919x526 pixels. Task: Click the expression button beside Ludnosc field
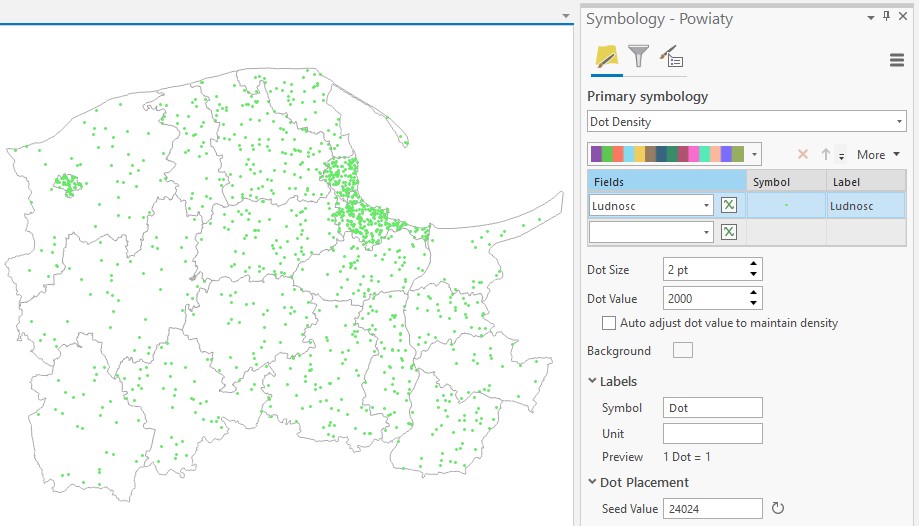pos(729,205)
